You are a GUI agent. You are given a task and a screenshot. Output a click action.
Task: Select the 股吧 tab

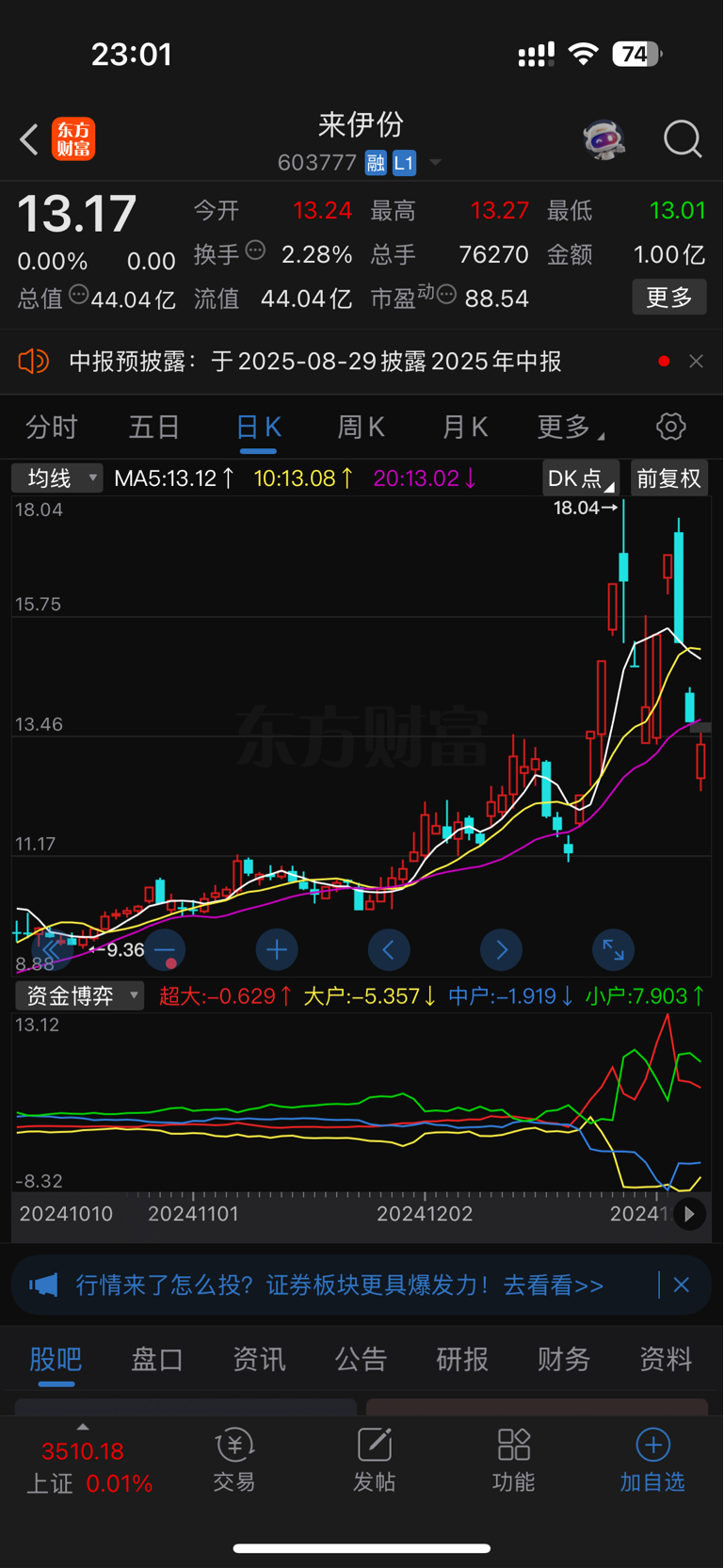(56, 1359)
